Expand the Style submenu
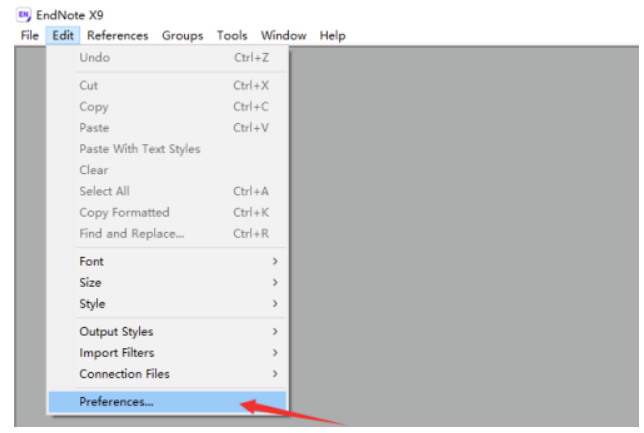 pos(168,304)
